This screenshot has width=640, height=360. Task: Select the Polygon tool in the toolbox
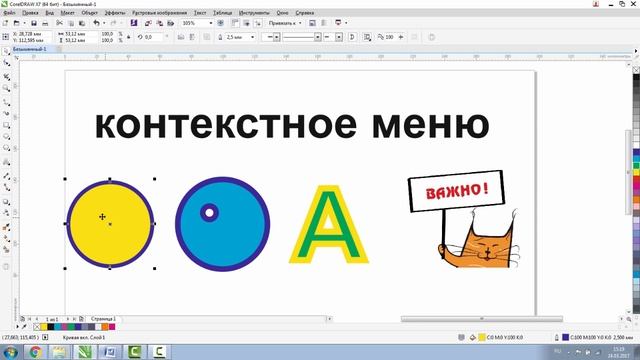pyautogui.click(x=6, y=148)
